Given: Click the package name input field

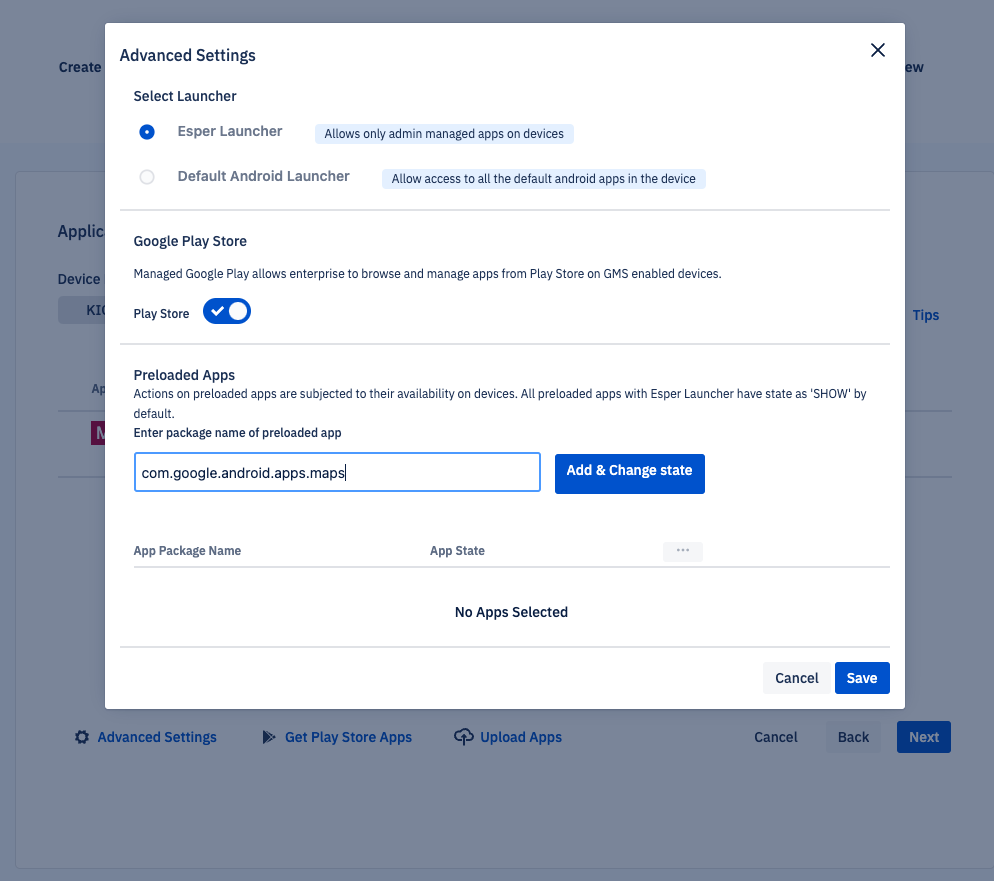Looking at the screenshot, I should pyautogui.click(x=337, y=472).
